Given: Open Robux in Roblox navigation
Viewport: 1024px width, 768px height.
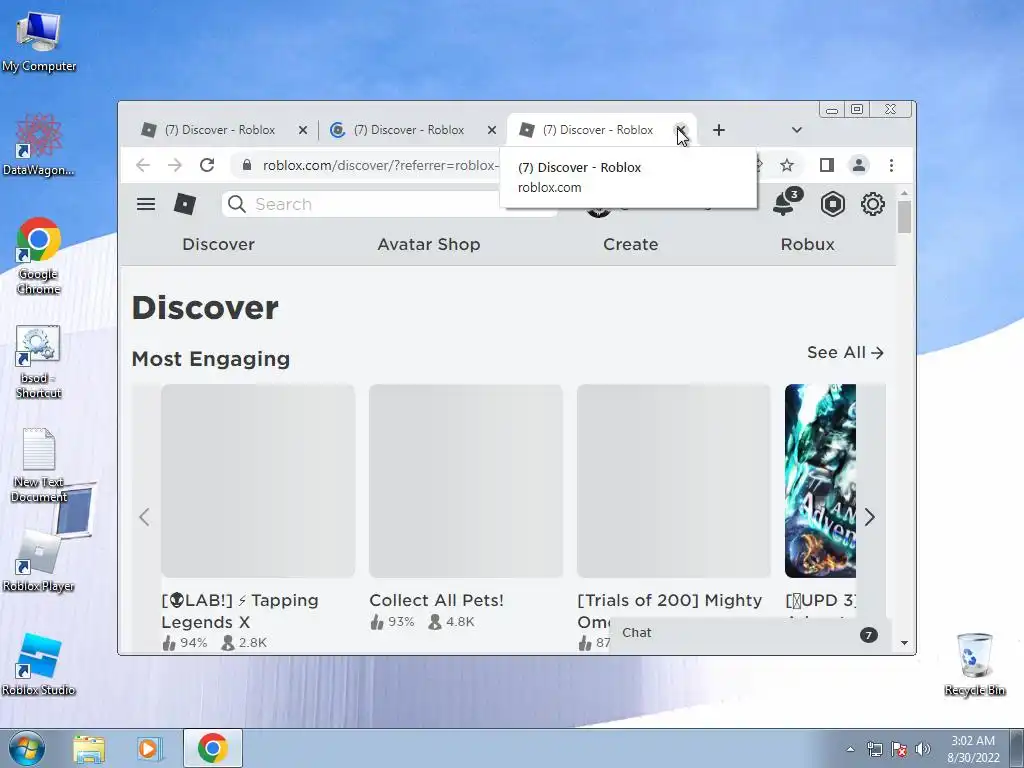Looking at the screenshot, I should [807, 244].
